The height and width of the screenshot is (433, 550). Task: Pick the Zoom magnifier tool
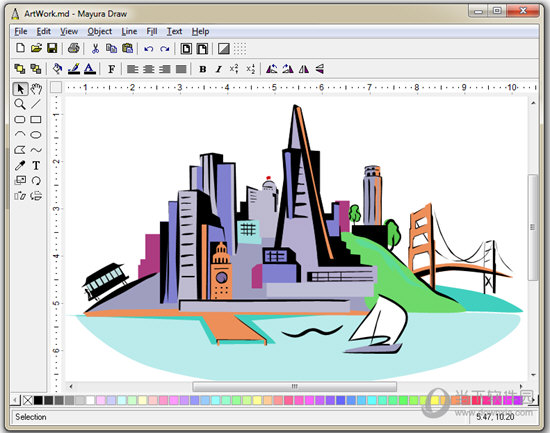20,104
